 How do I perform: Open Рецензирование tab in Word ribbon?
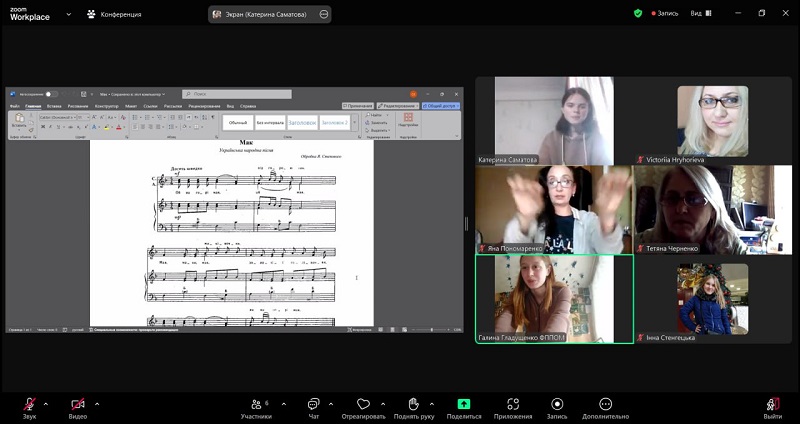204,106
